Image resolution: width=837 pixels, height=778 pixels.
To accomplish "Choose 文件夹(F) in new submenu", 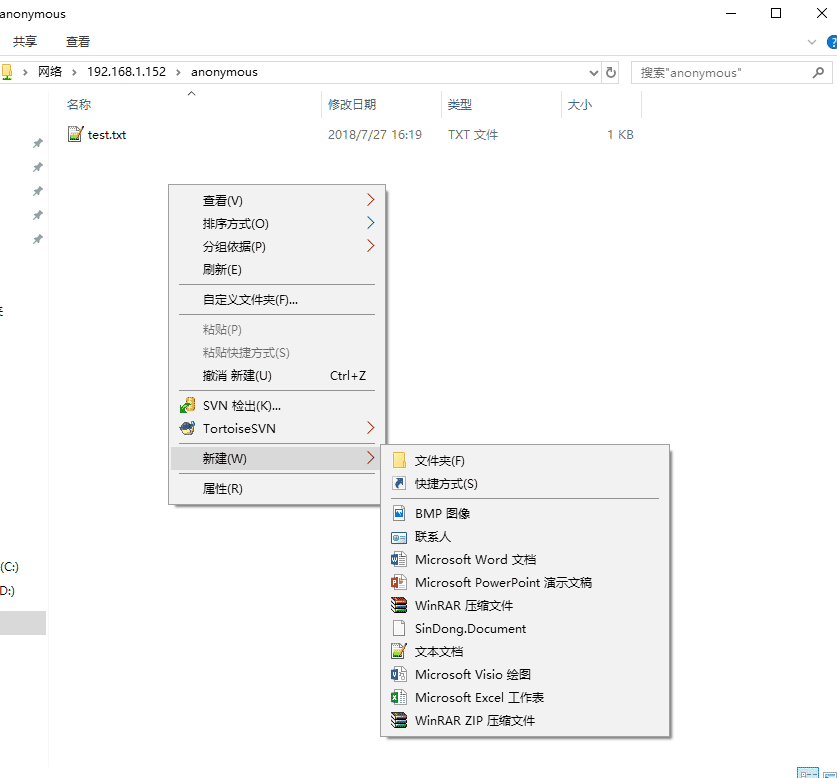I will click(x=525, y=460).
